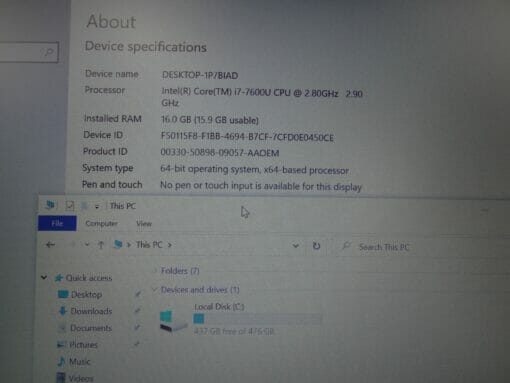Open Customize Quick Access Toolbar dropdown

click(x=97, y=207)
